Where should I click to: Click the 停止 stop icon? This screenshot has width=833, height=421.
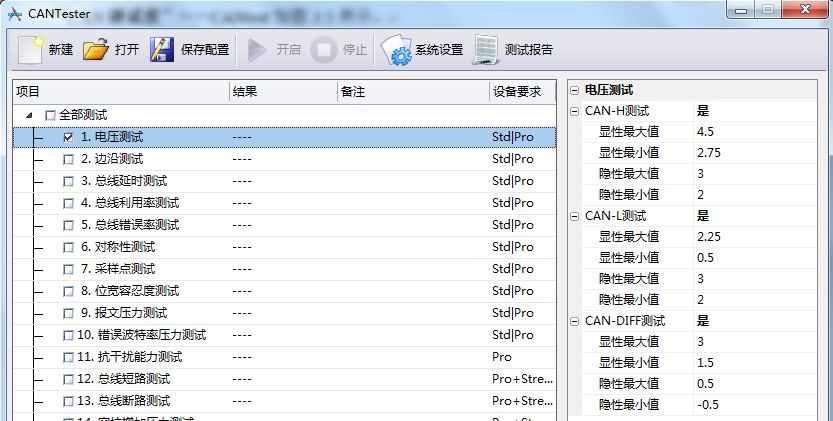click(x=324, y=50)
